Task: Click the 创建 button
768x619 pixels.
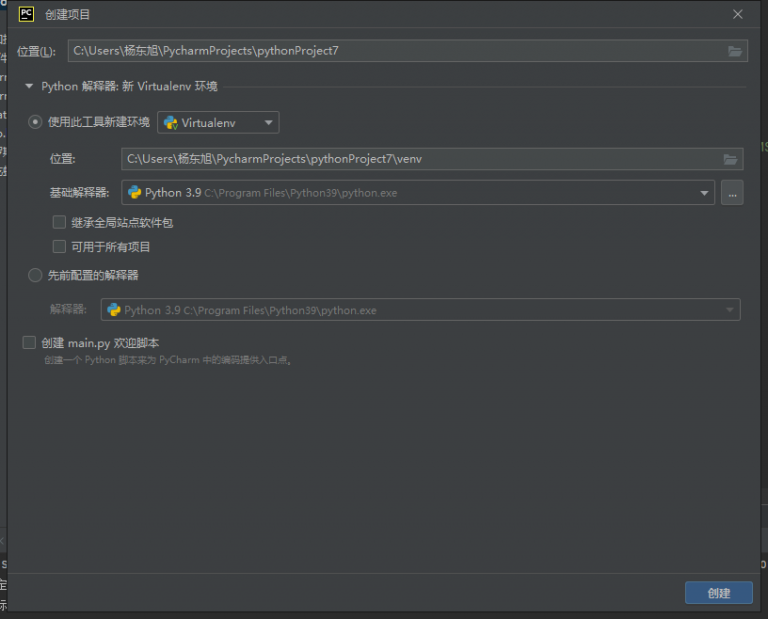Action: [x=719, y=593]
